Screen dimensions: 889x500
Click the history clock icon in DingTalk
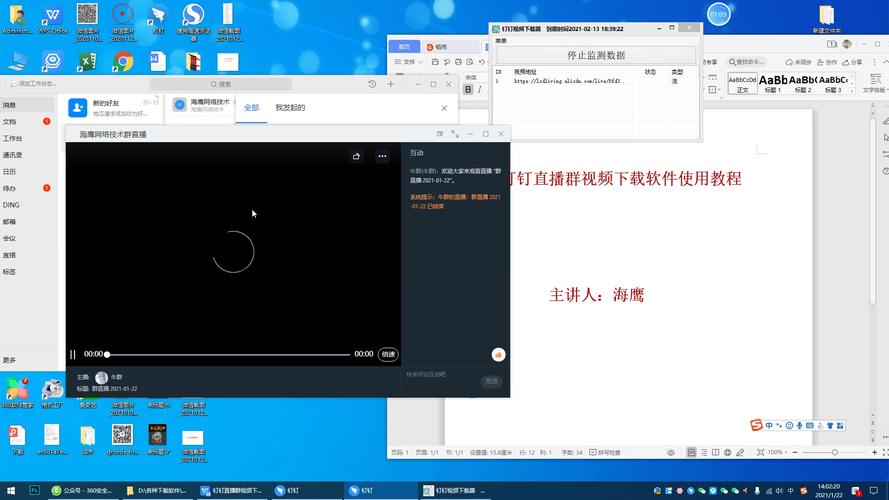pyautogui.click(x=372, y=84)
